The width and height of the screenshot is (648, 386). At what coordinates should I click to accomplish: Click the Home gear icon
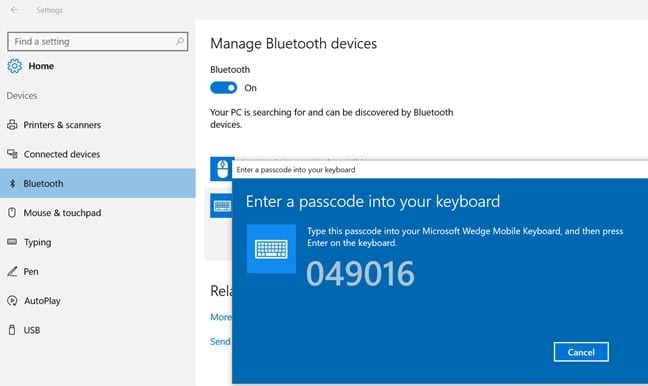(14, 66)
